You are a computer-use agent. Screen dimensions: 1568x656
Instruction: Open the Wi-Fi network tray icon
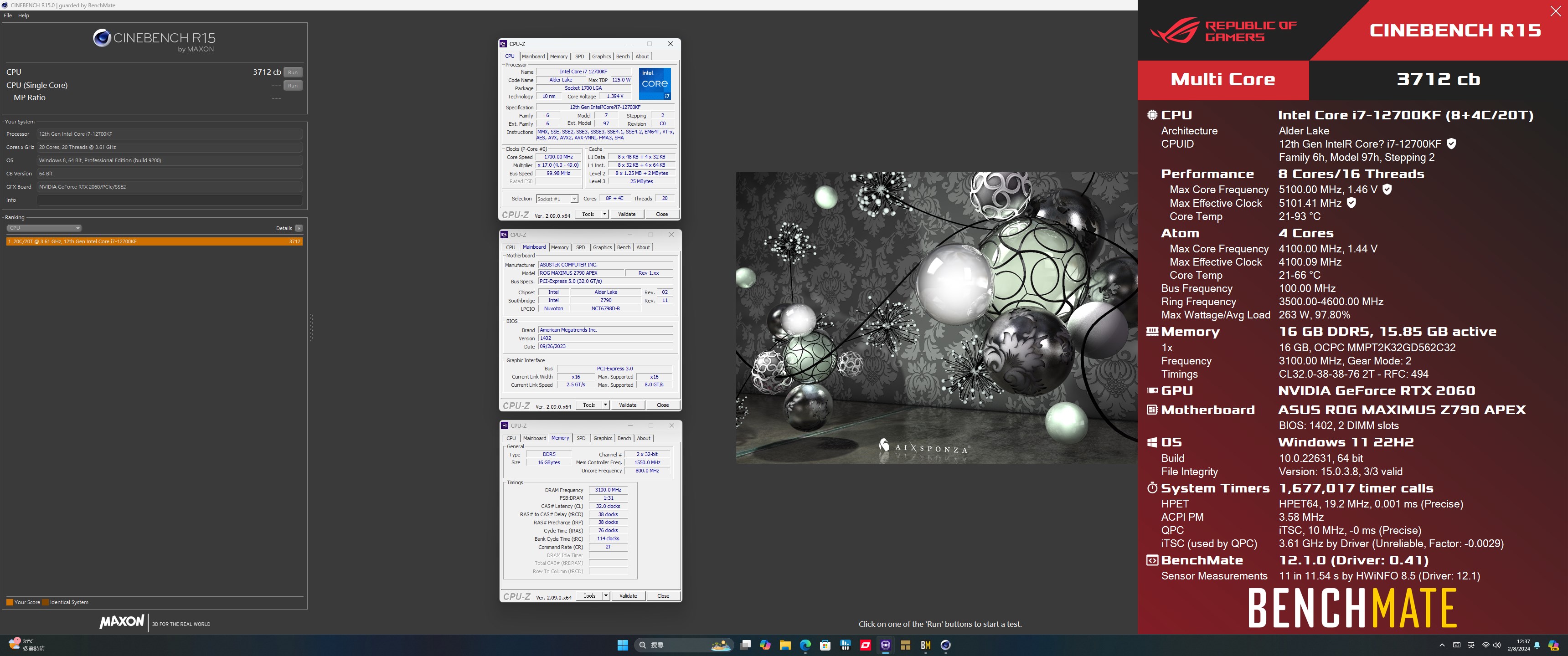[1486, 645]
